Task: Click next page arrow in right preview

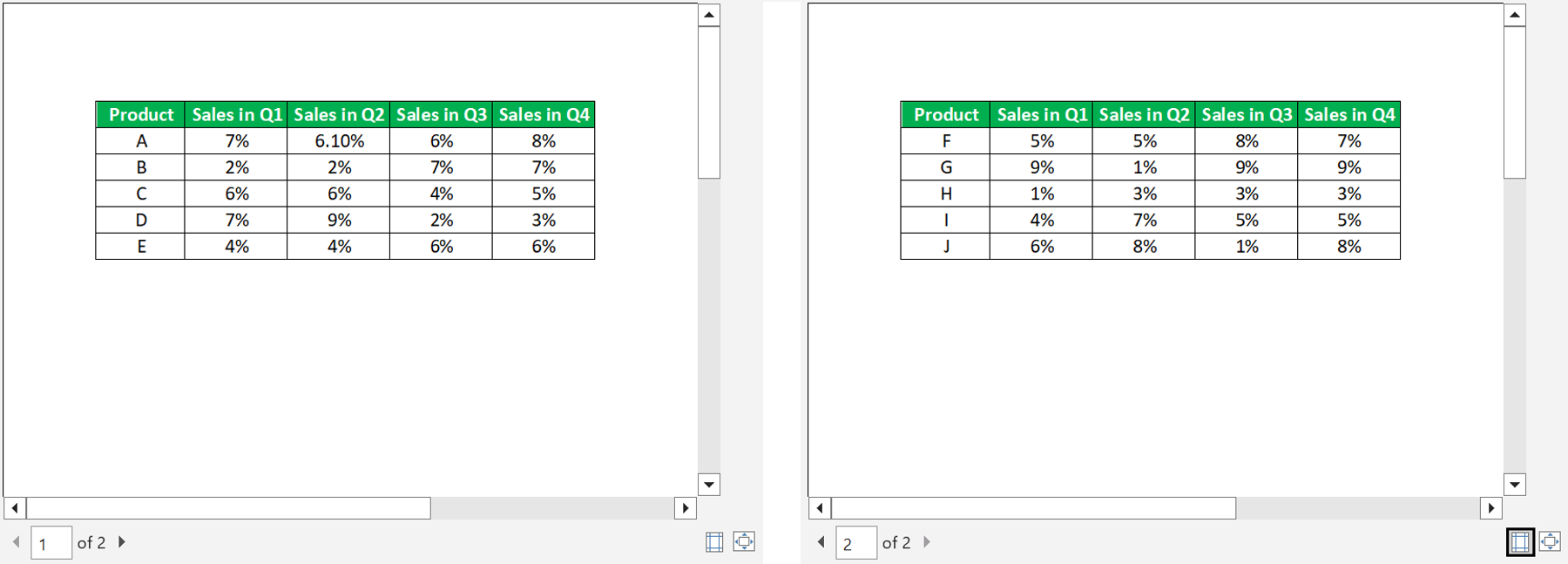Action: pyautogui.click(x=927, y=542)
